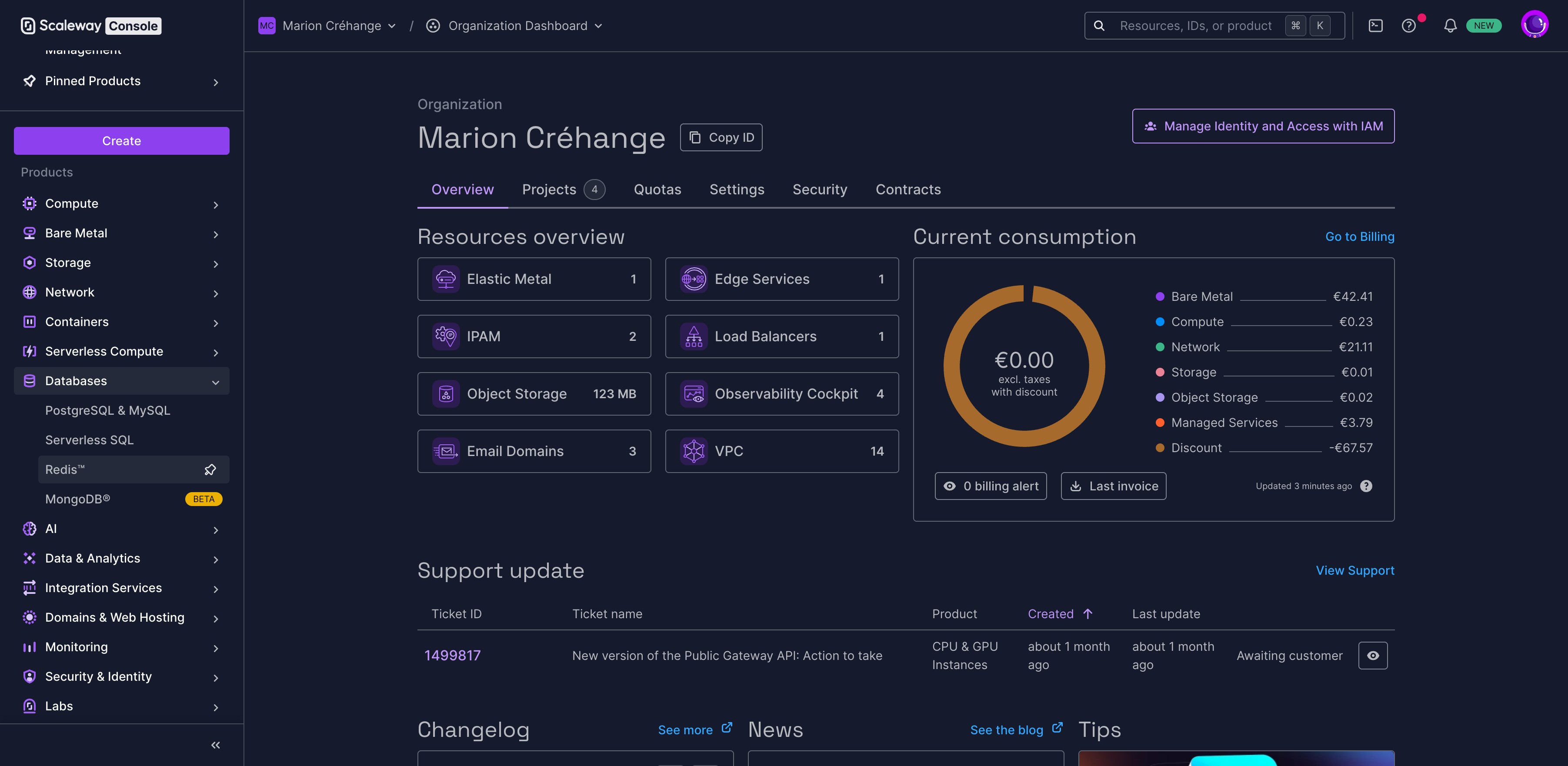The width and height of the screenshot is (1568, 766).
Task: Select the Overview tab
Action: 463,189
